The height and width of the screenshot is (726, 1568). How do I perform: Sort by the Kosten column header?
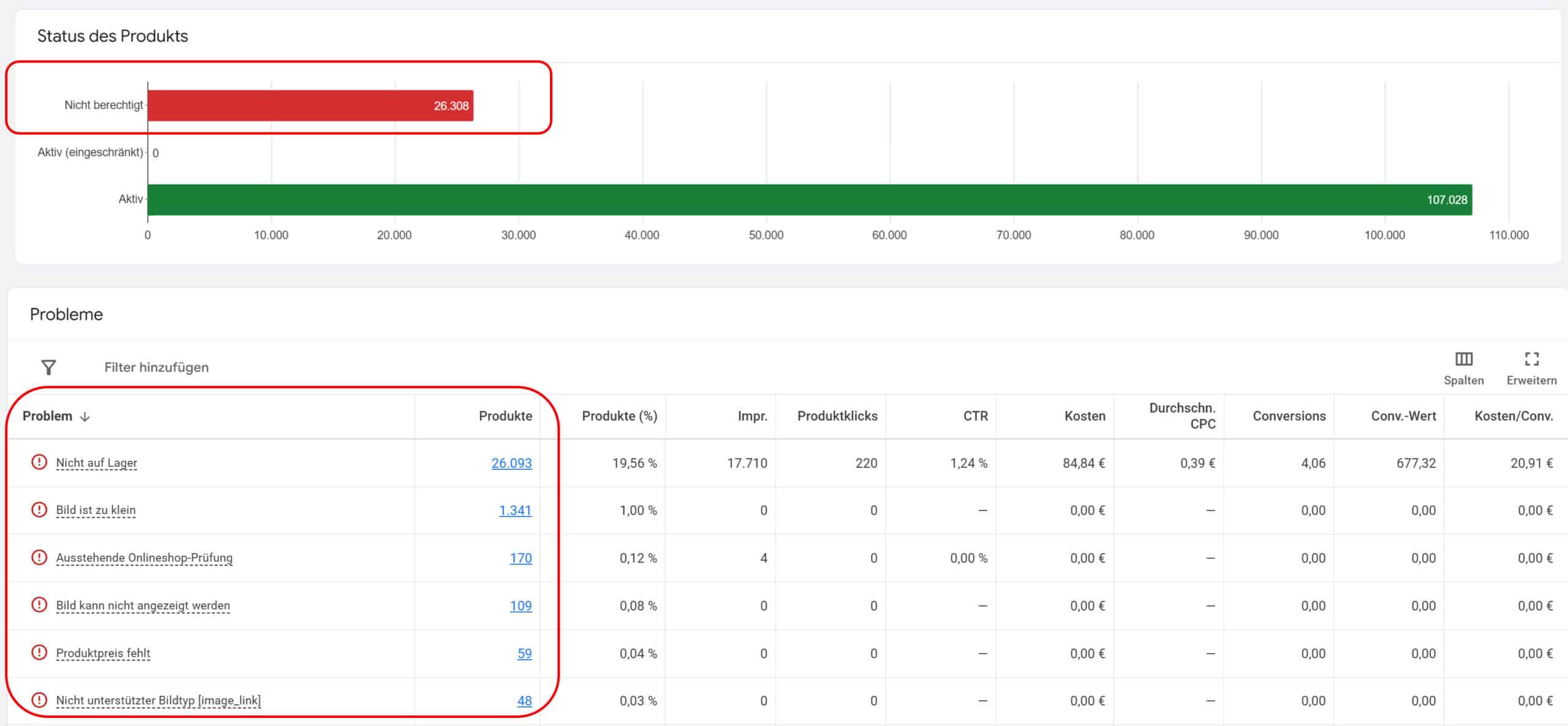[x=1085, y=416]
